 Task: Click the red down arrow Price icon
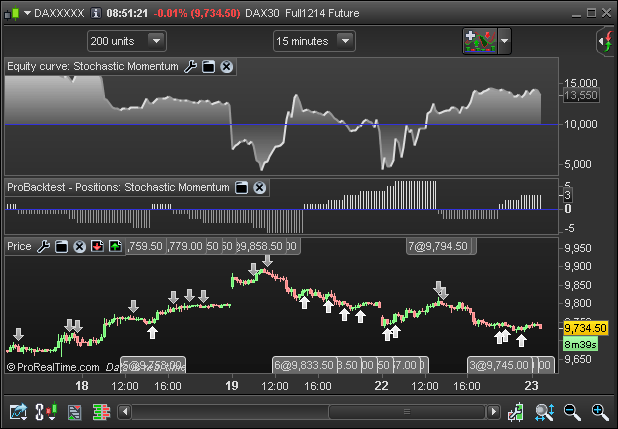click(97, 246)
